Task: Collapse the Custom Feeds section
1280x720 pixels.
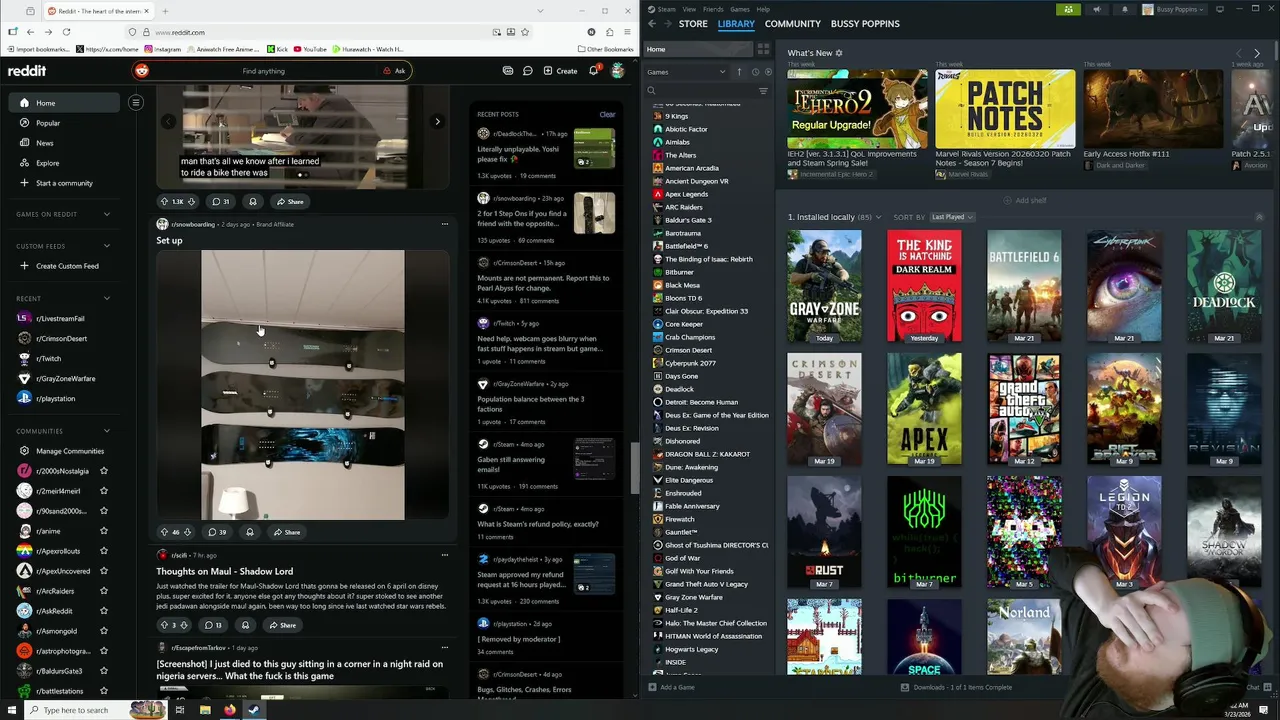Action: click(x=107, y=246)
